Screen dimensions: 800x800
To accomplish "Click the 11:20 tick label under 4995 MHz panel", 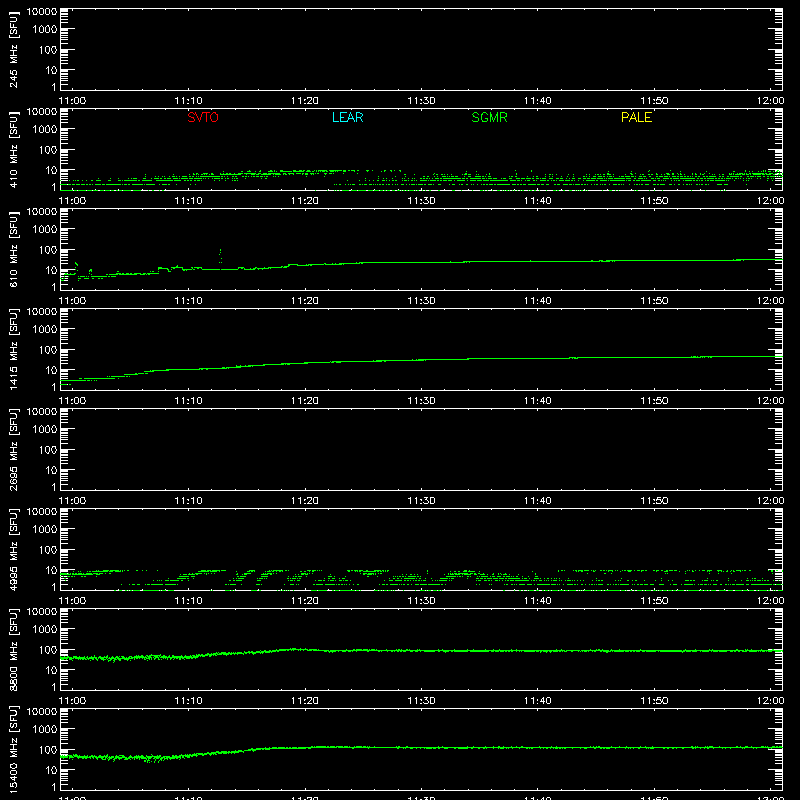I will tap(305, 601).
